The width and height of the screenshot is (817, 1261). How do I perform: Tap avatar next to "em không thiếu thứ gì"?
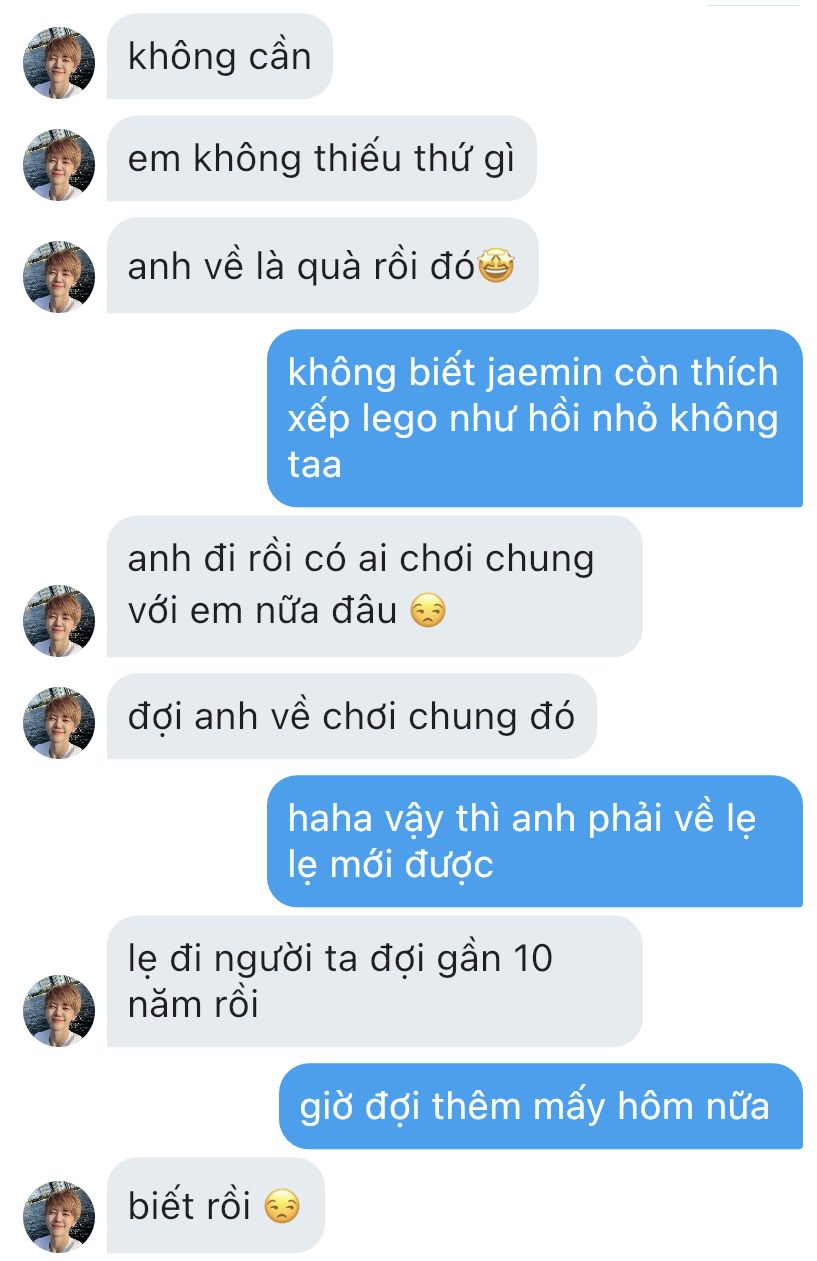(59, 165)
